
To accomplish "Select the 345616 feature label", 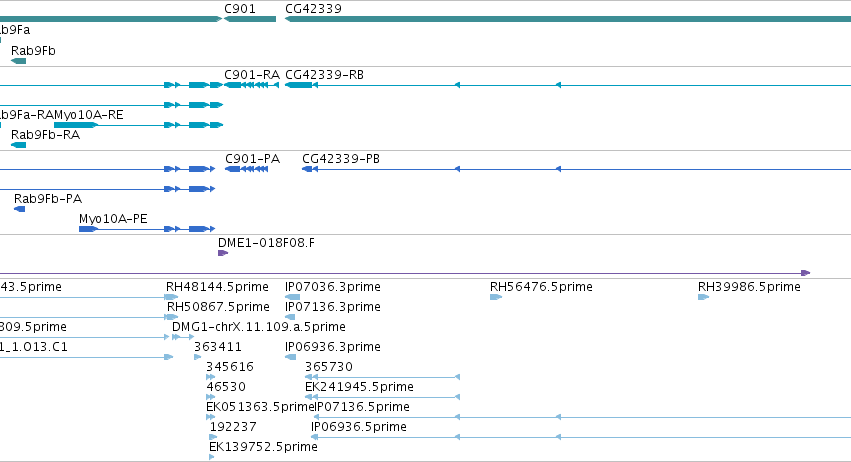I will (x=230, y=367).
